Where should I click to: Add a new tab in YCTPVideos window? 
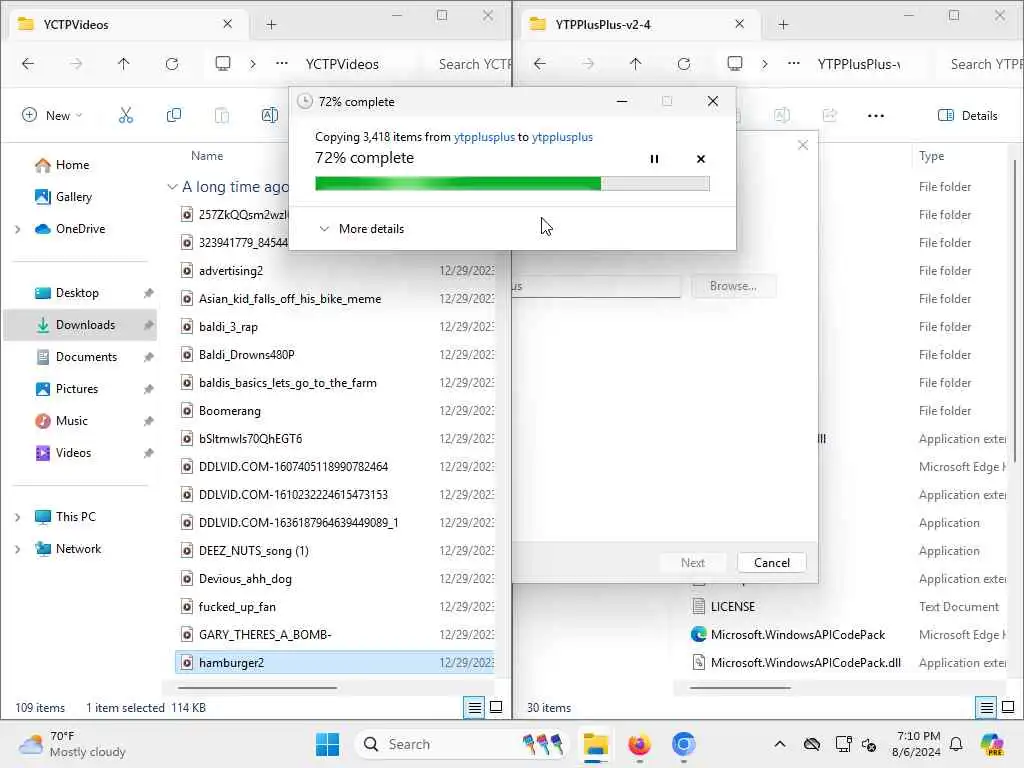[x=271, y=25]
